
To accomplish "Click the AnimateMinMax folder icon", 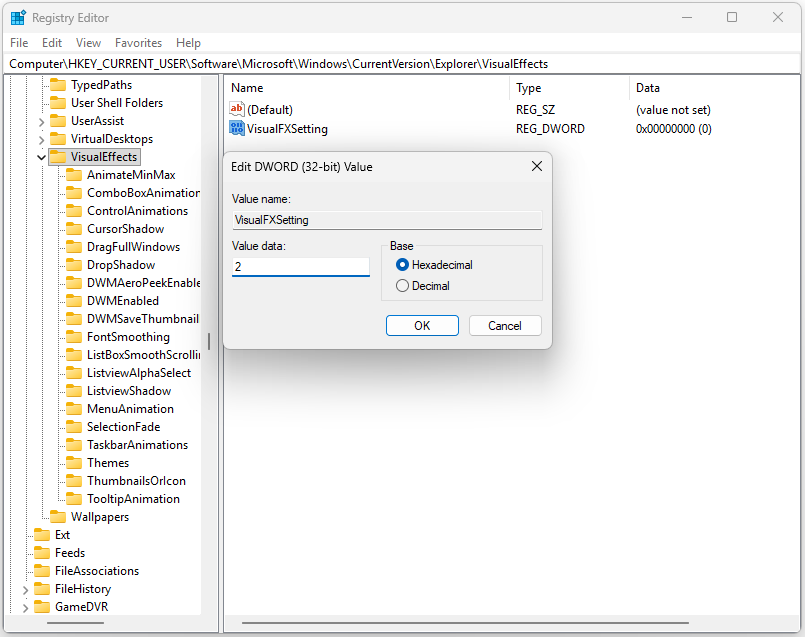I will 74,175.
